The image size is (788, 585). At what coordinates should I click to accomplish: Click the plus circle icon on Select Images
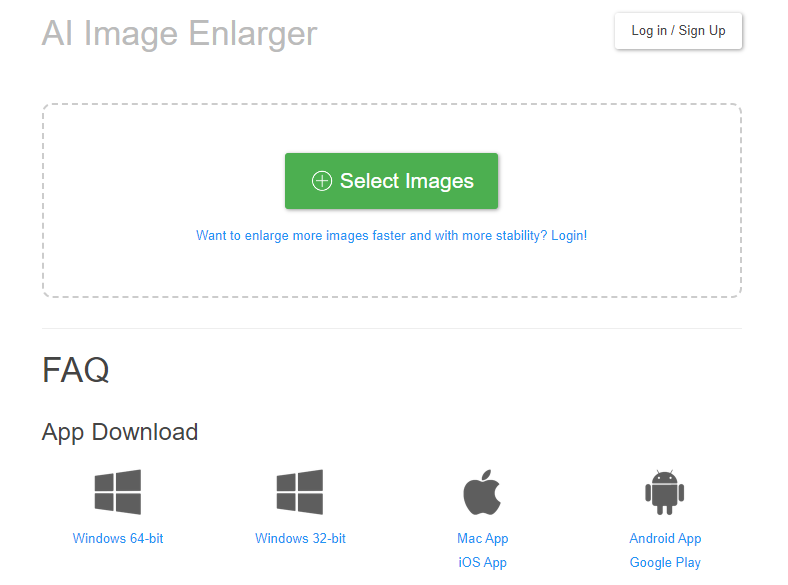tap(321, 181)
